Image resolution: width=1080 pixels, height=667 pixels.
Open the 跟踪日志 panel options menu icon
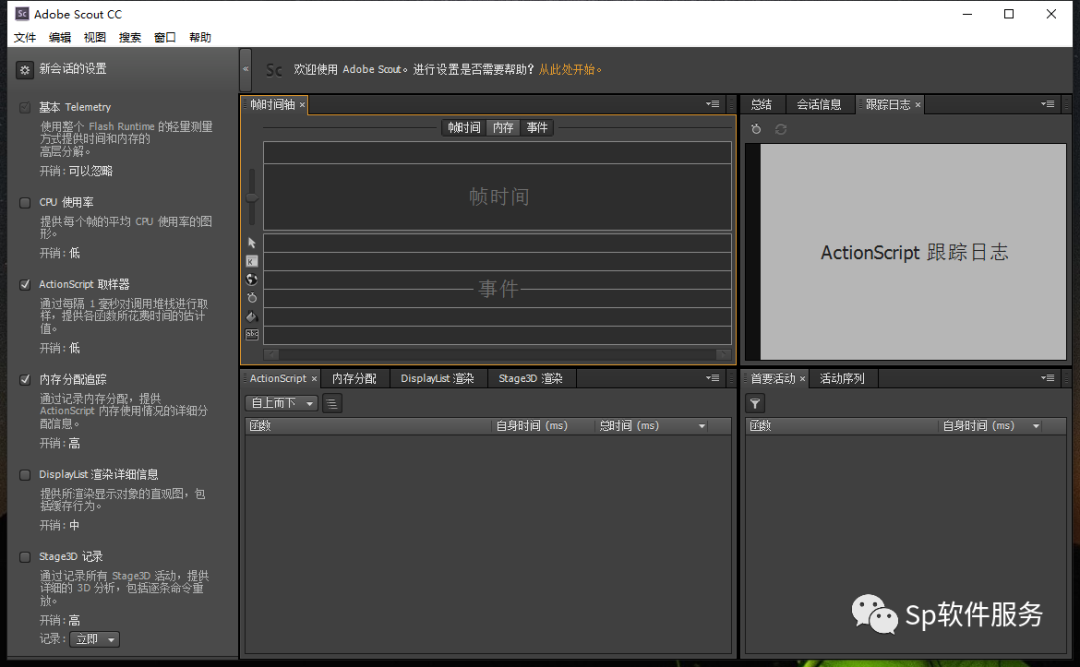pos(1048,104)
